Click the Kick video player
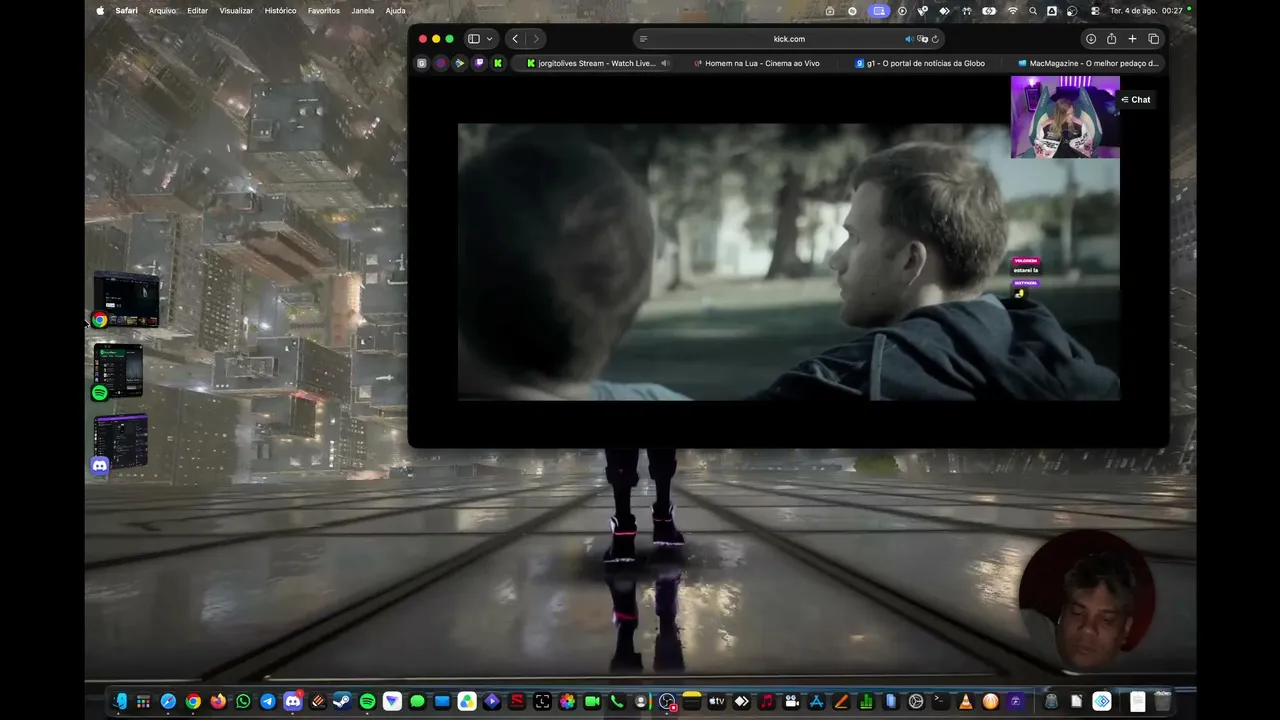The width and height of the screenshot is (1280, 720). pyautogui.click(x=788, y=262)
